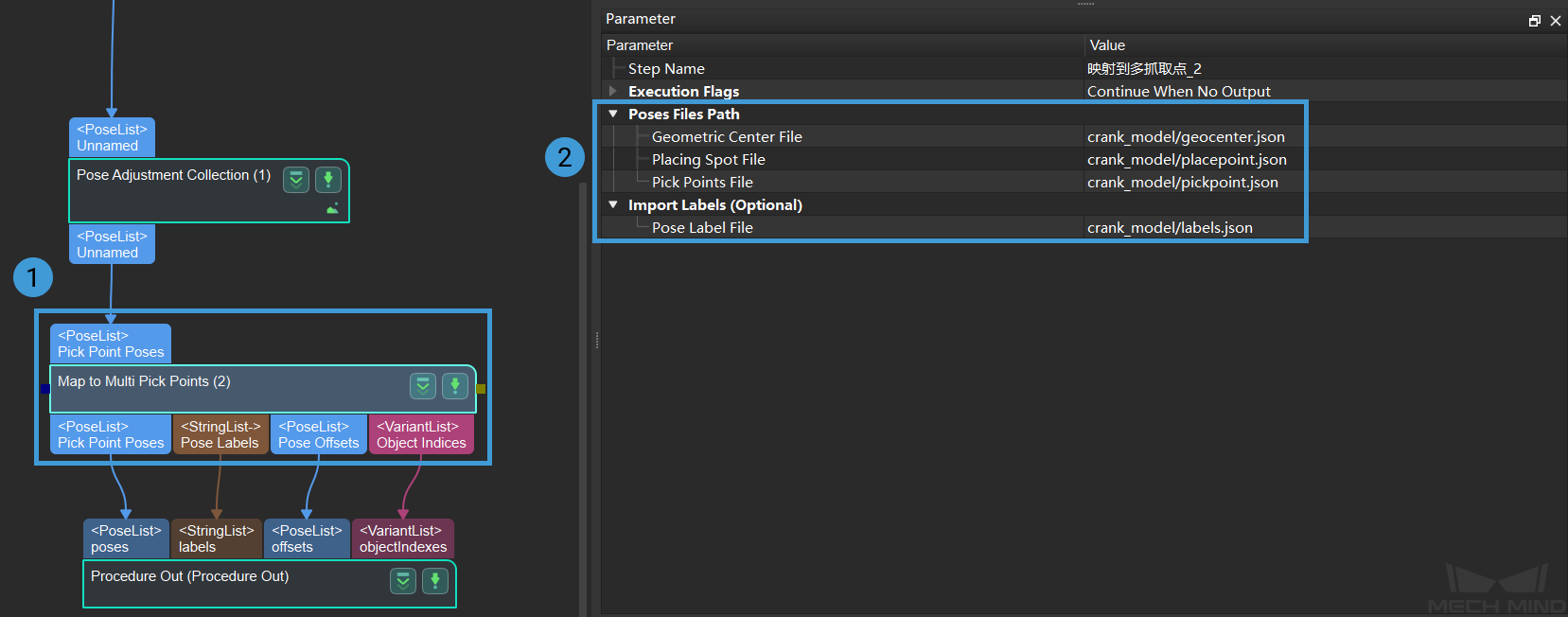Select the Object Indices output port
Screen dimensions: 1568x617
(421, 434)
